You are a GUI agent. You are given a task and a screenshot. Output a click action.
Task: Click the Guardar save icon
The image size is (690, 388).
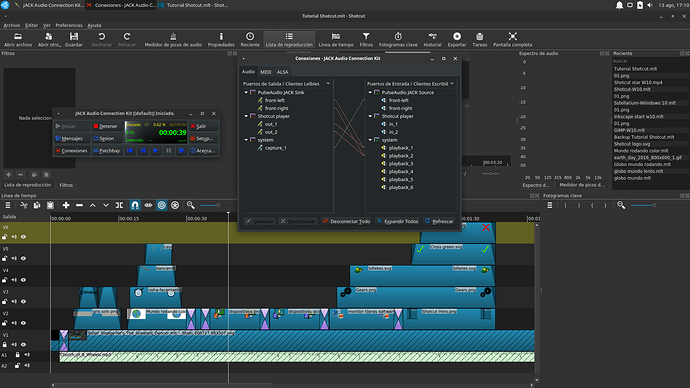(73, 39)
